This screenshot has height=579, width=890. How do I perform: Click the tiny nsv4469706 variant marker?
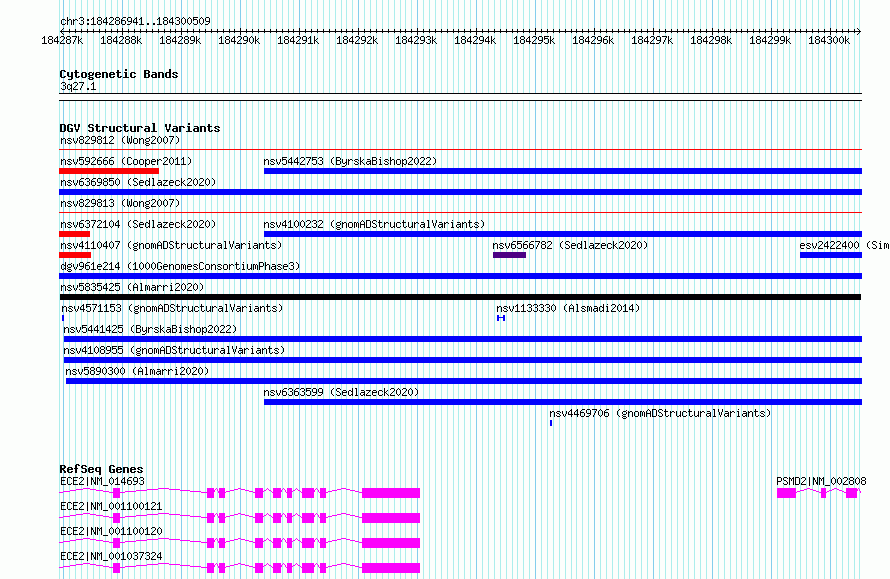coord(551,423)
